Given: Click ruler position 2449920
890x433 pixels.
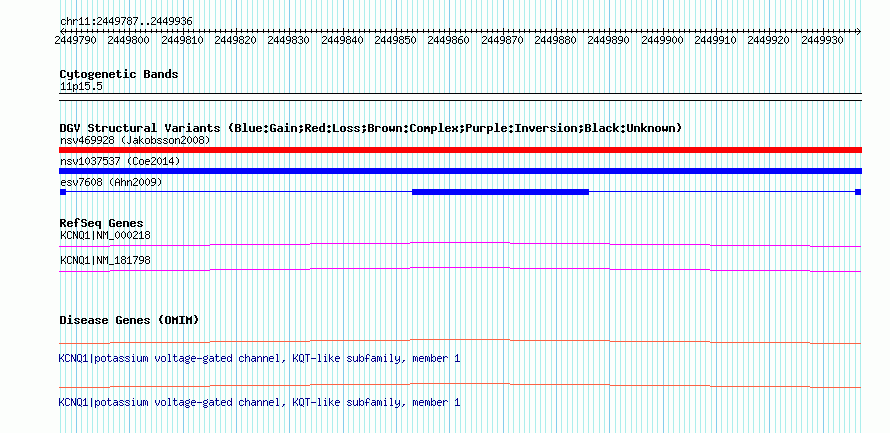Looking at the screenshot, I should [x=769, y=40].
